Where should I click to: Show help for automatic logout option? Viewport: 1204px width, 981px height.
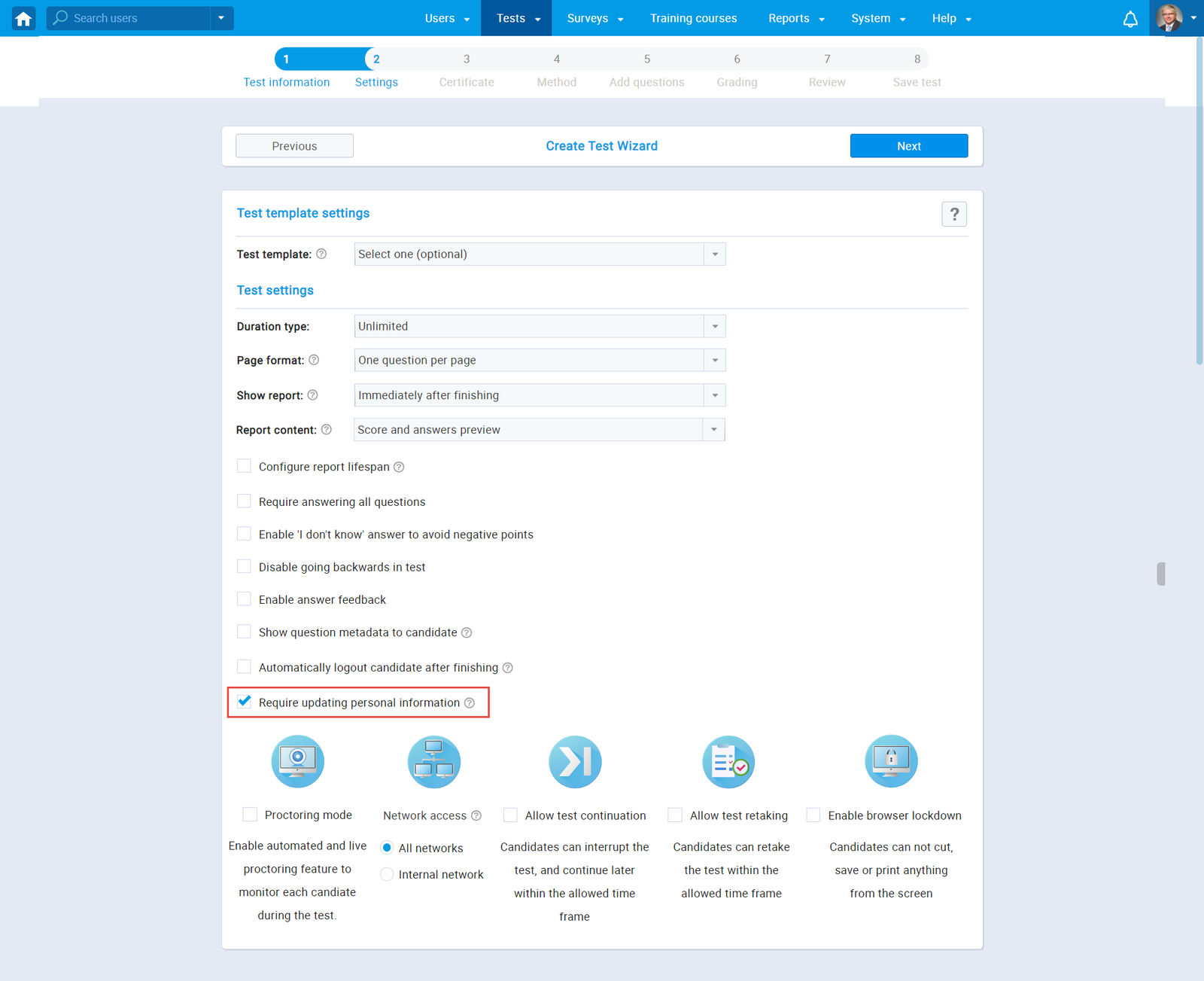pos(508,668)
